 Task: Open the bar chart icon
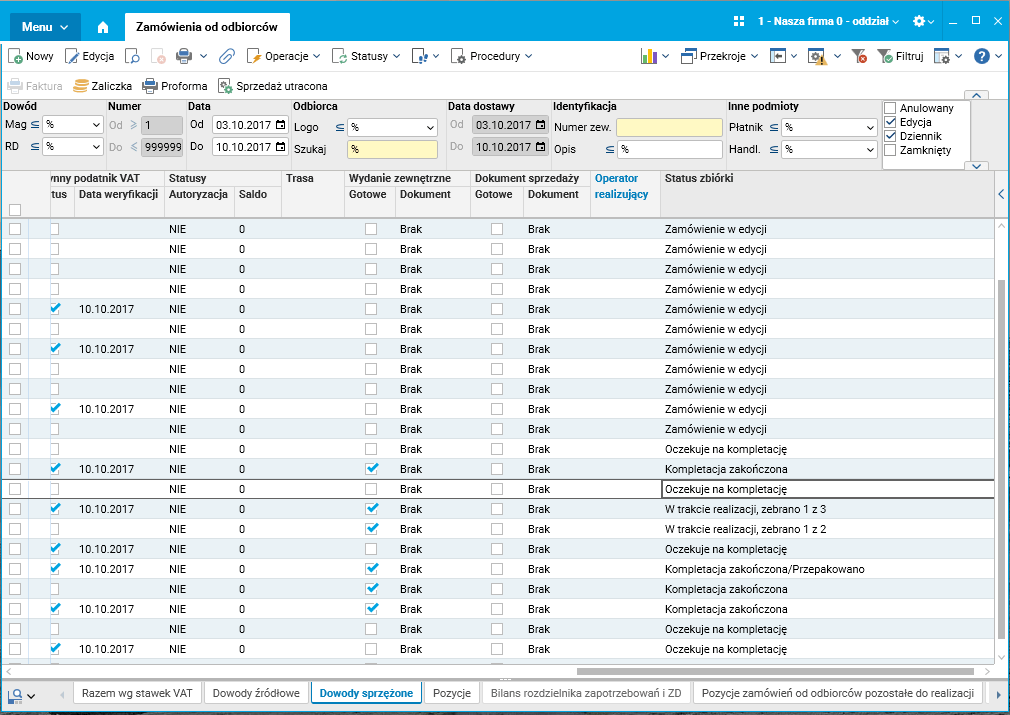(648, 57)
